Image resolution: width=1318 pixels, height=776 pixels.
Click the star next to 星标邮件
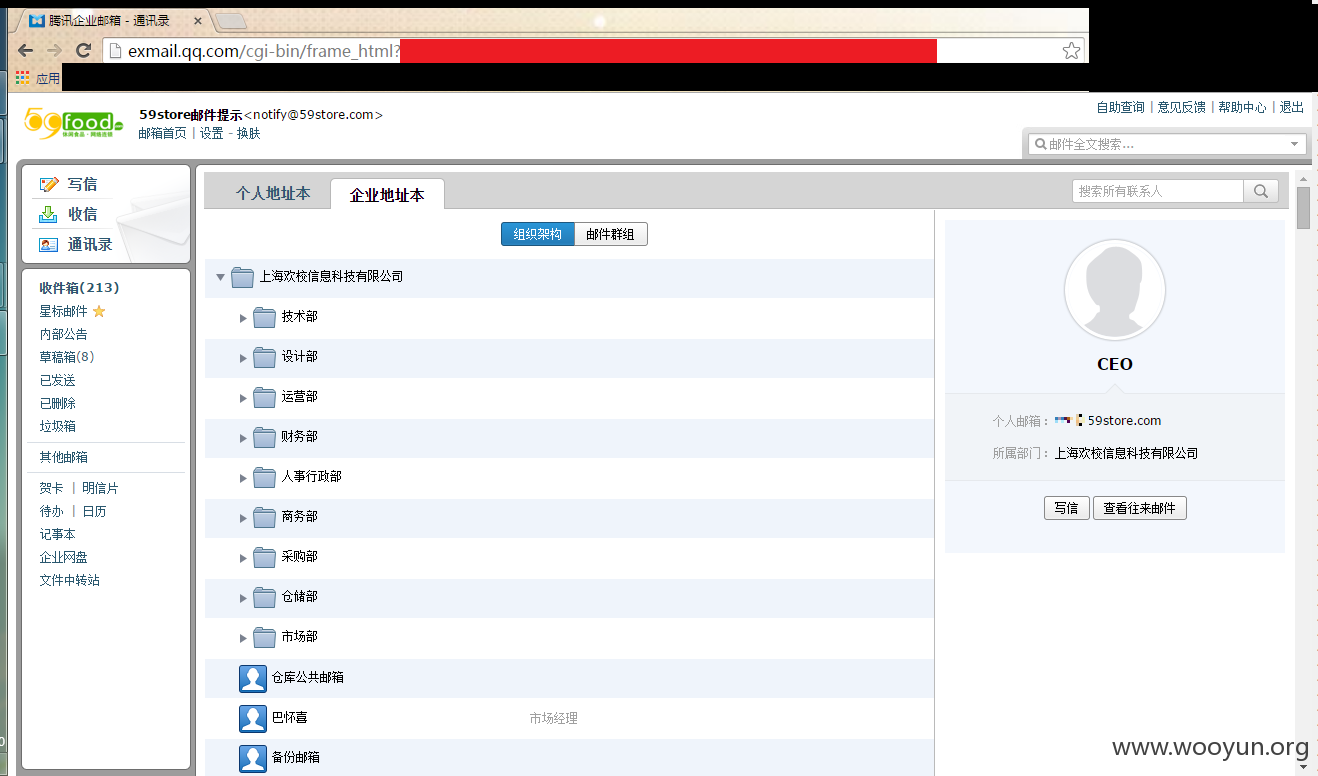point(99,311)
